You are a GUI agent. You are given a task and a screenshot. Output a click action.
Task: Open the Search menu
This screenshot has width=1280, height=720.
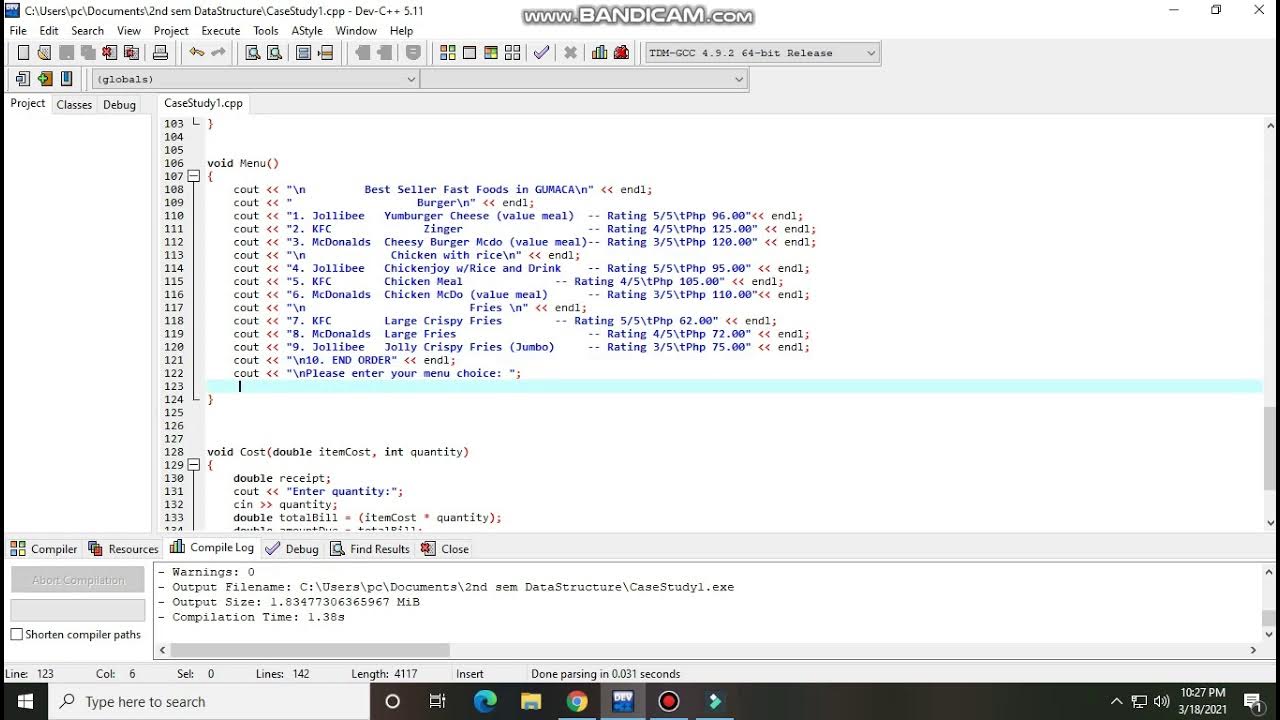pyautogui.click(x=87, y=31)
